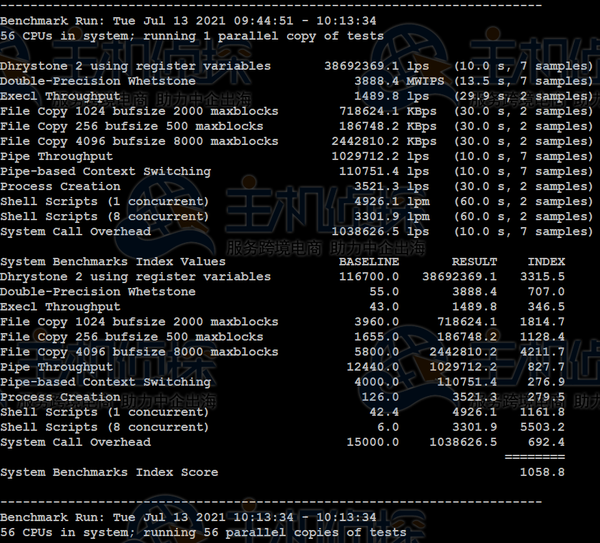Click index value 4211.7
The height and width of the screenshot is (543, 600).
(x=542, y=352)
